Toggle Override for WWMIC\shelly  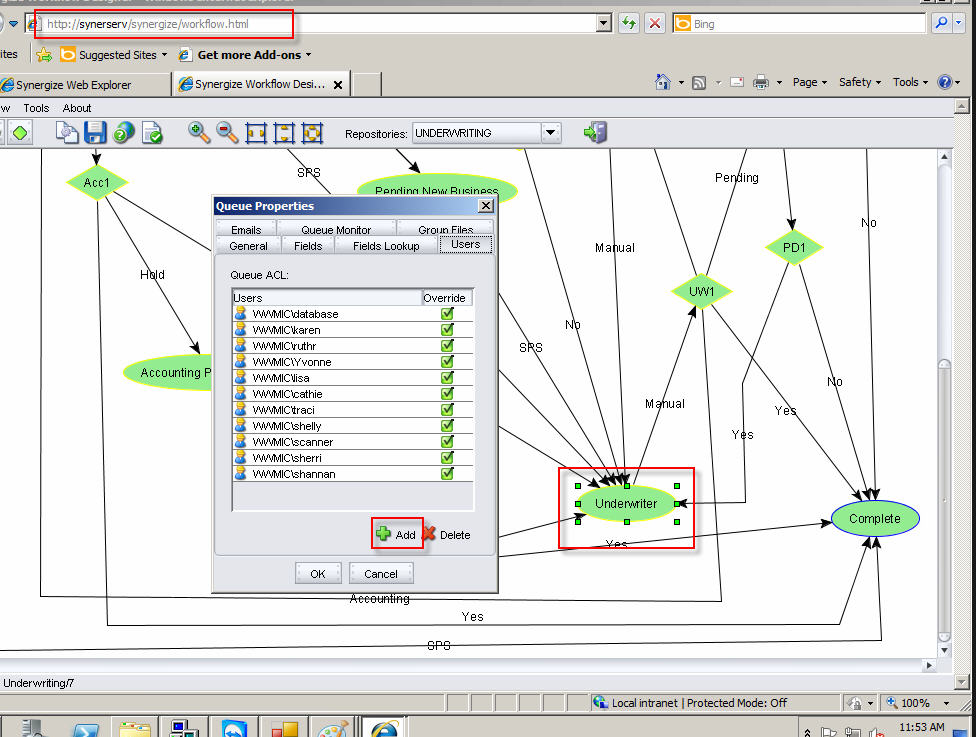(x=447, y=426)
